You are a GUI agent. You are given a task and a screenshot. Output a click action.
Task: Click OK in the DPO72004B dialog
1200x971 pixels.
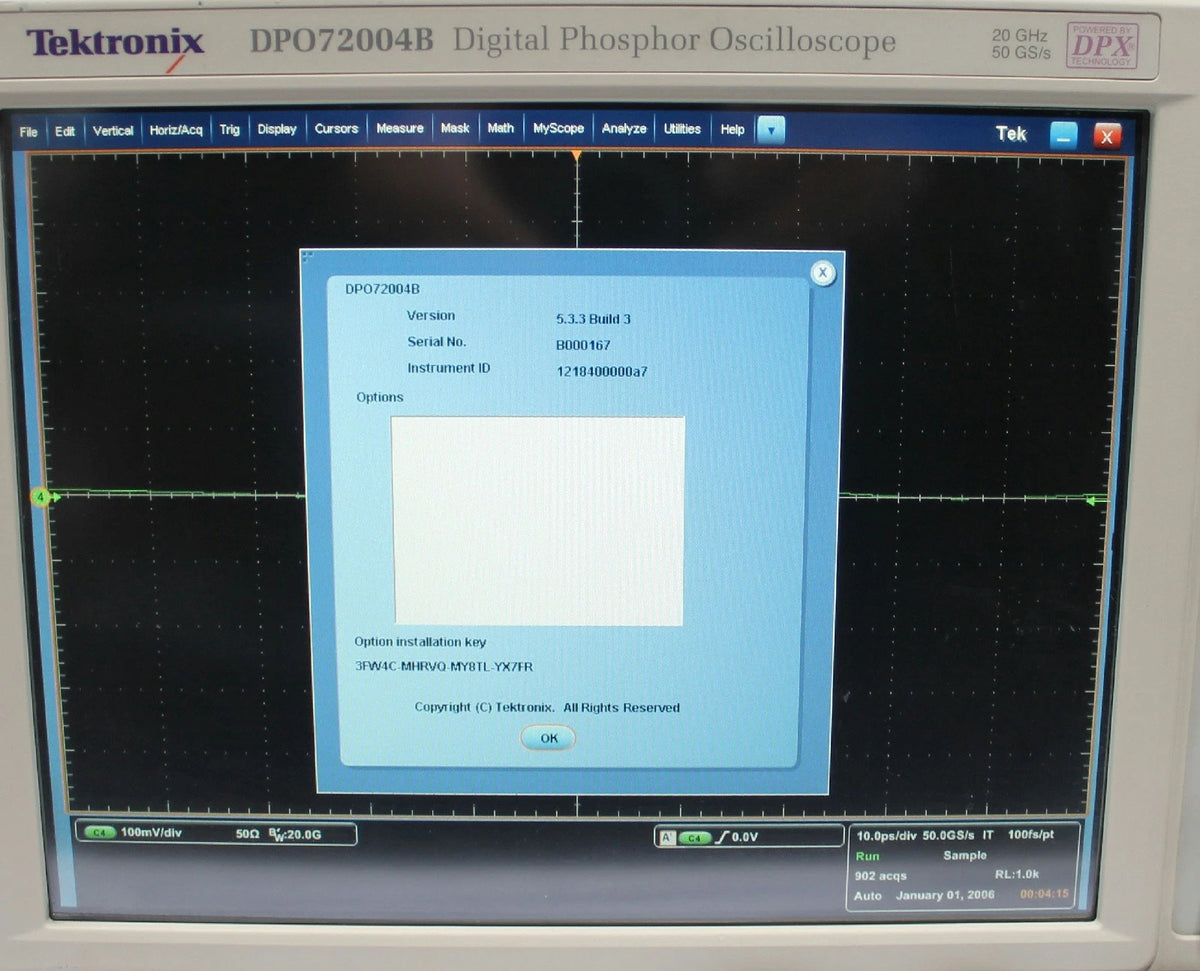coord(548,738)
